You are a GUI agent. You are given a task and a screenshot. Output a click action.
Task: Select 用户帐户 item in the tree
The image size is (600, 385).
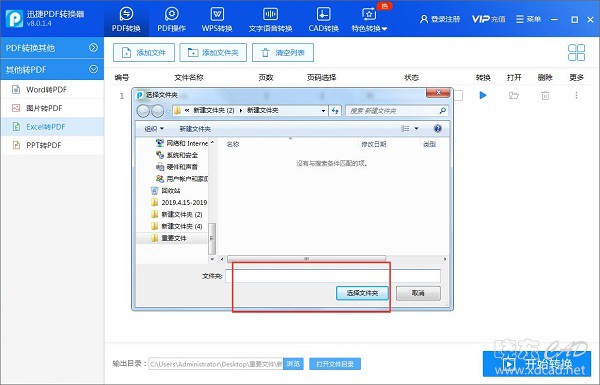coord(181,179)
